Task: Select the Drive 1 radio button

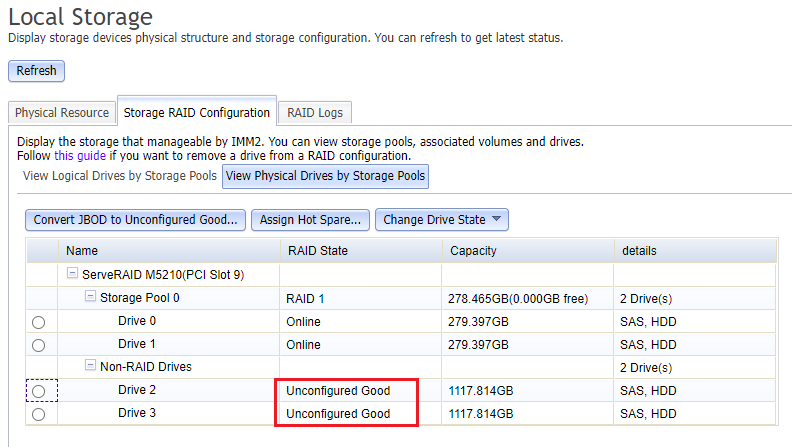Action: pyautogui.click(x=39, y=345)
